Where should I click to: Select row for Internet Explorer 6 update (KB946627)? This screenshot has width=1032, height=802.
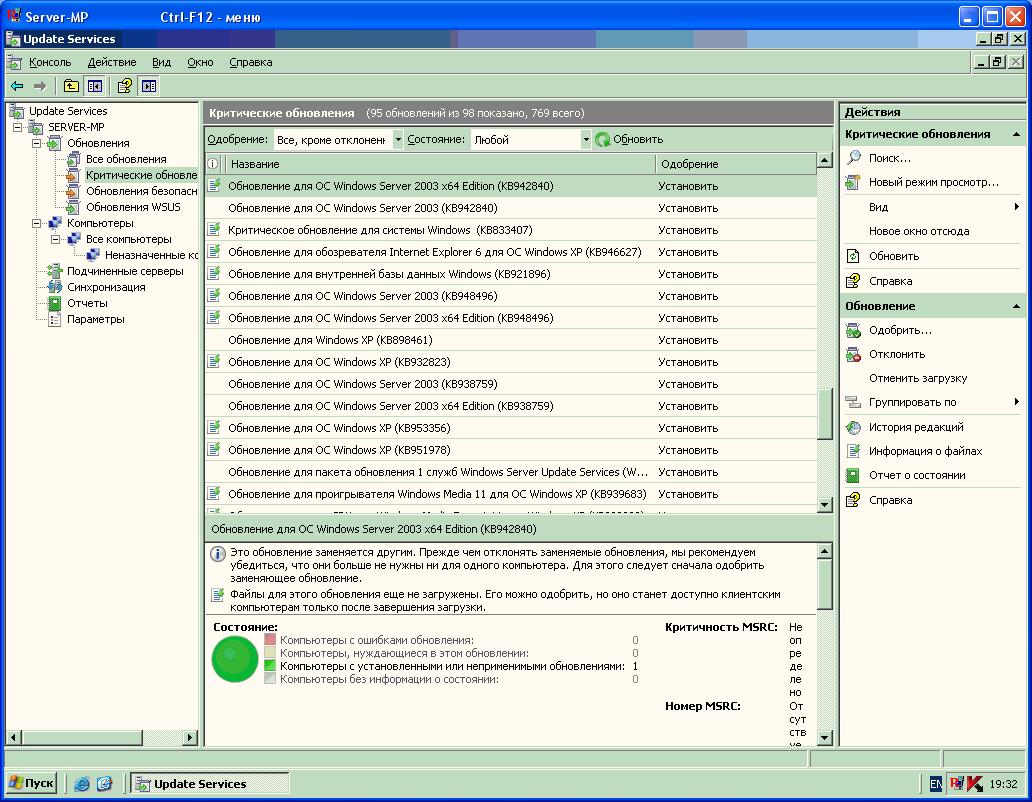coord(511,252)
